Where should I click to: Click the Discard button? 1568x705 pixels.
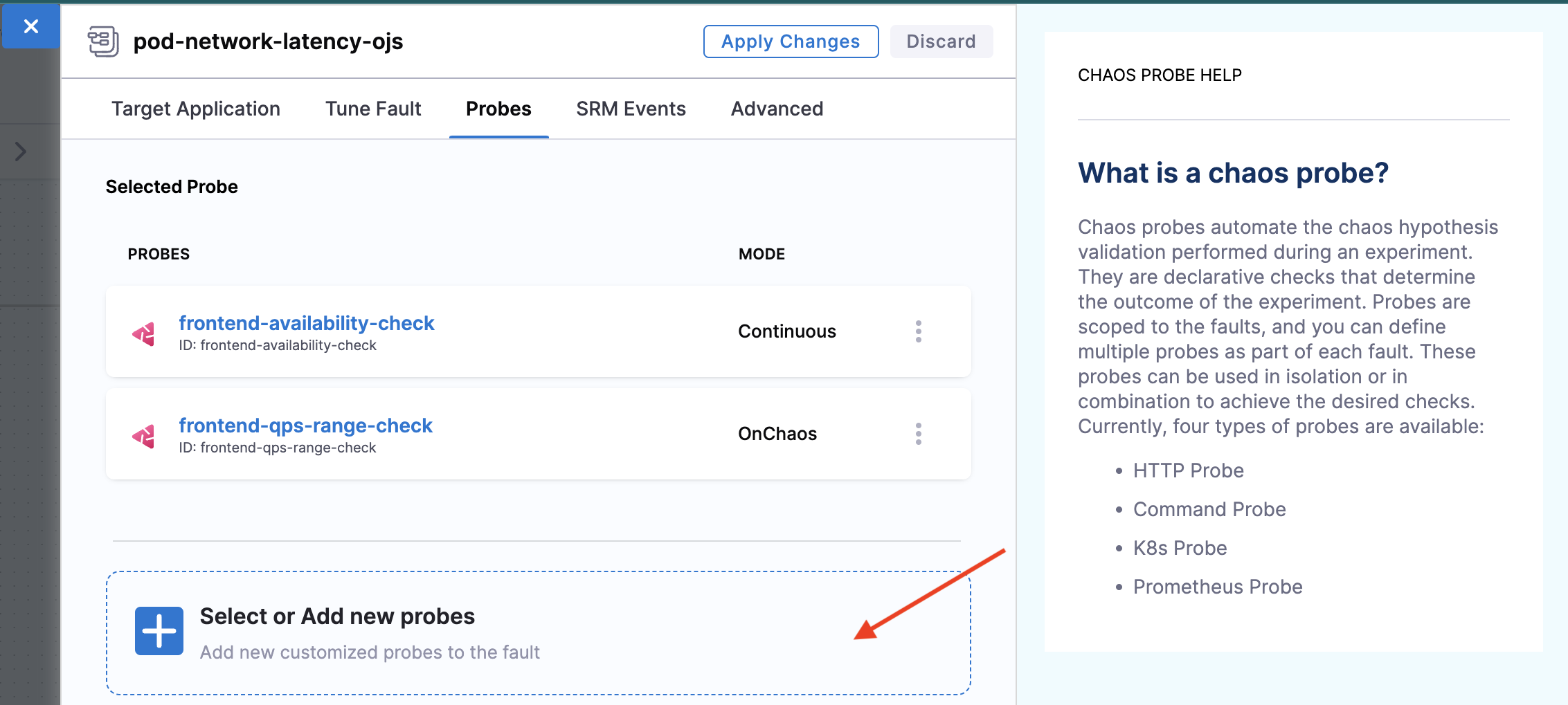[941, 42]
